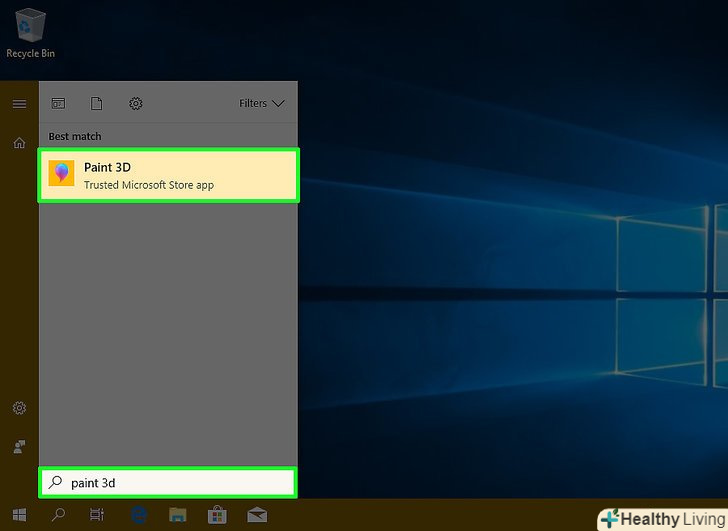The image size is (728, 531).
Task: Select the Home icon in left sidebar
Action: (x=19, y=143)
